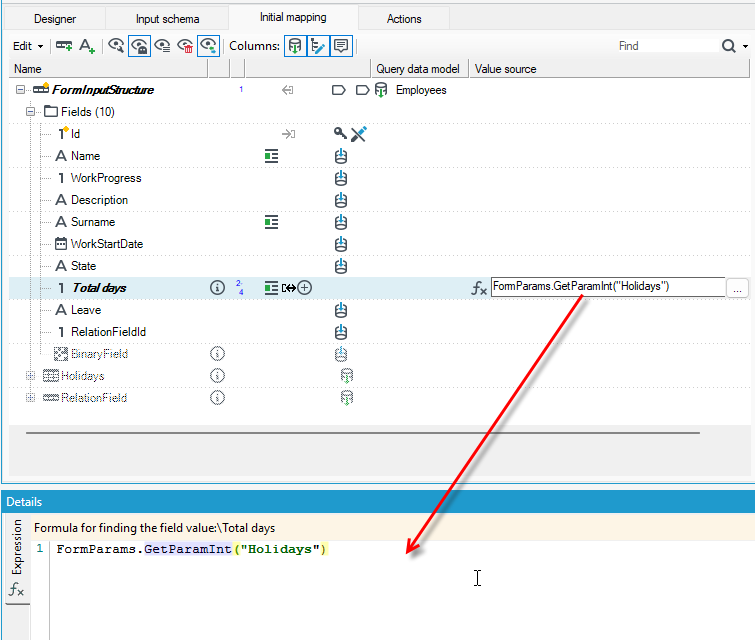Select the State field
755x640 pixels.
pos(83,266)
